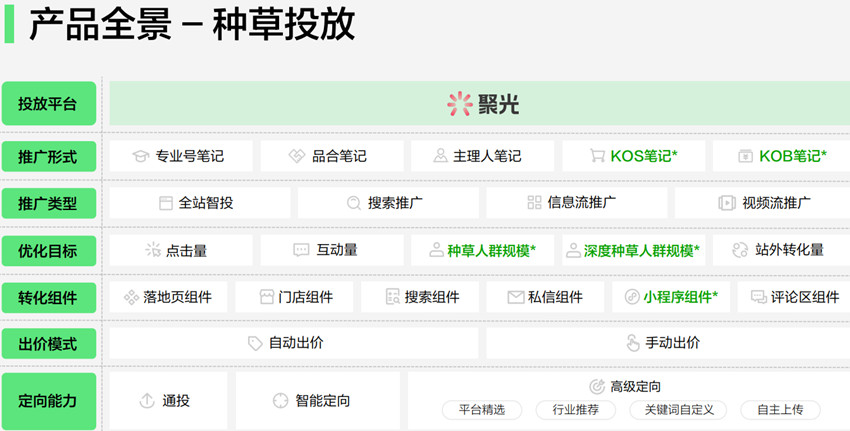Click the person icon beside 深度种草人群规模
The image size is (850, 431).
point(573,250)
